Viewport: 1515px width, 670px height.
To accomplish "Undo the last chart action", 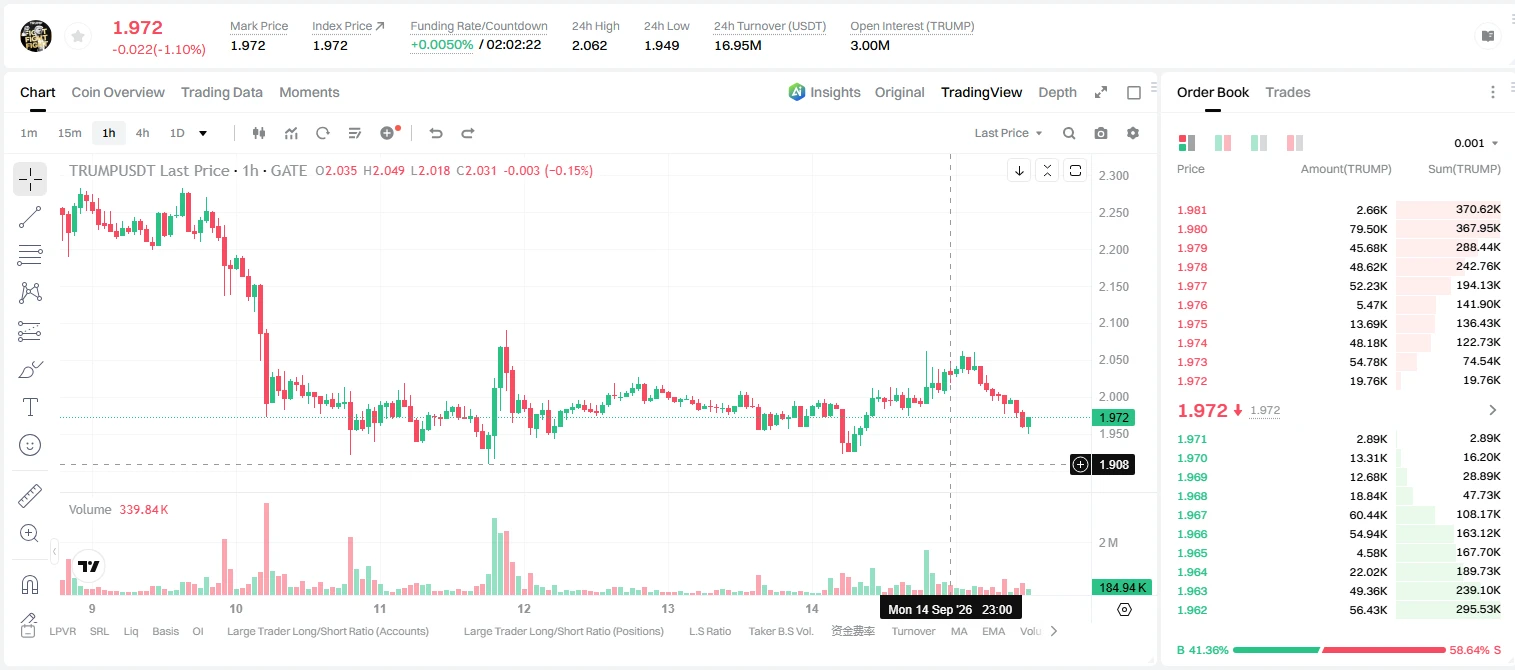I will pyautogui.click(x=435, y=133).
